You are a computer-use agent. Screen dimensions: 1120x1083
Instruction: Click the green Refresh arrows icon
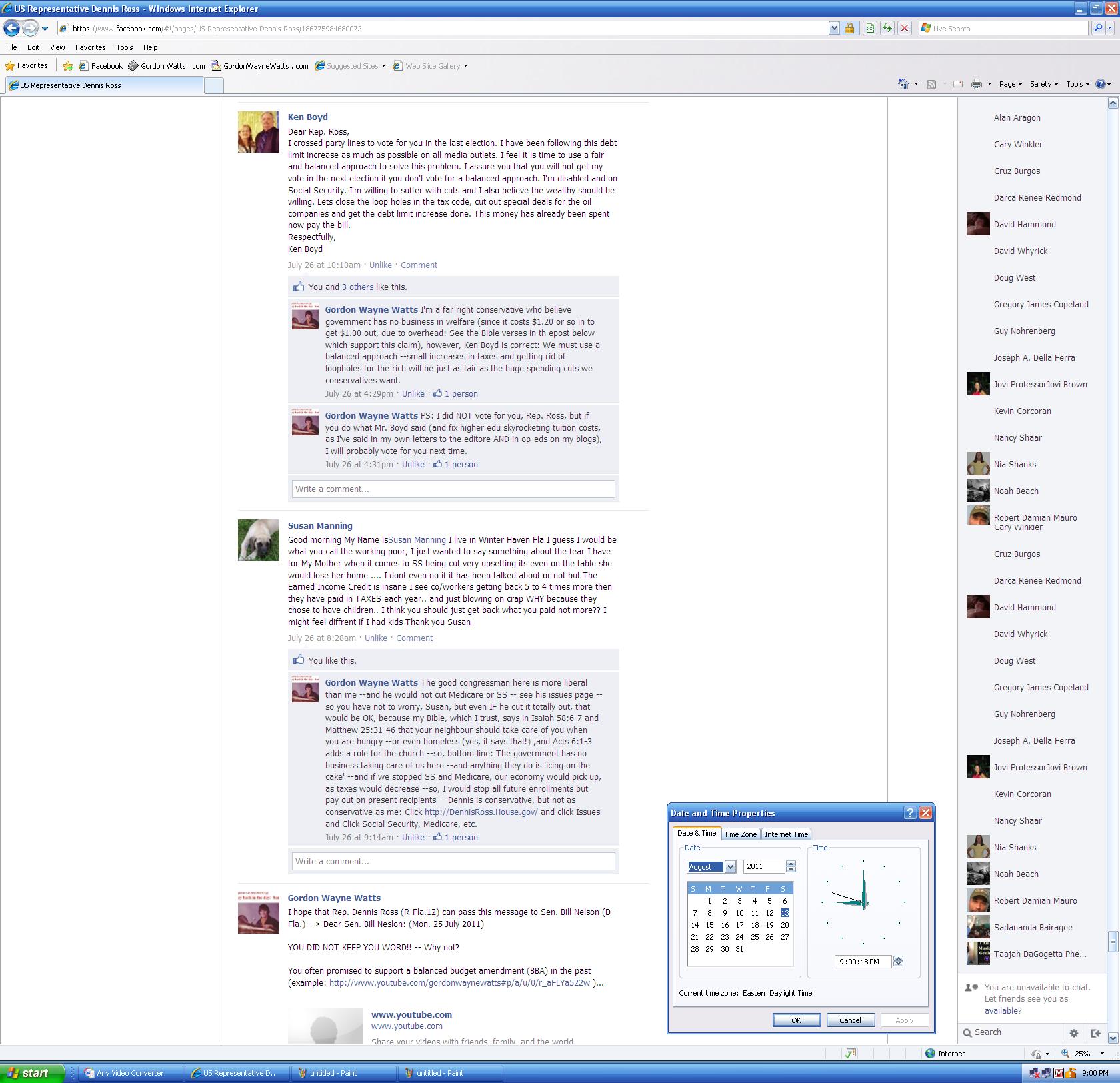tap(887, 28)
